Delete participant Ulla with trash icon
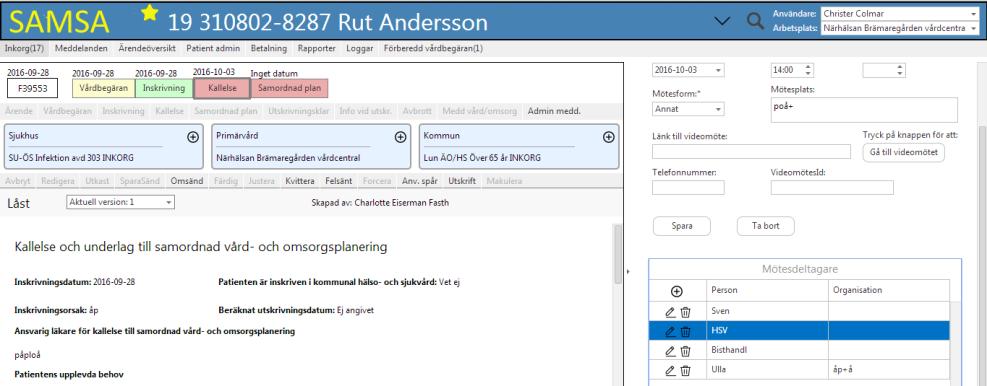Image resolution: width=987 pixels, height=386 pixels. (685, 370)
